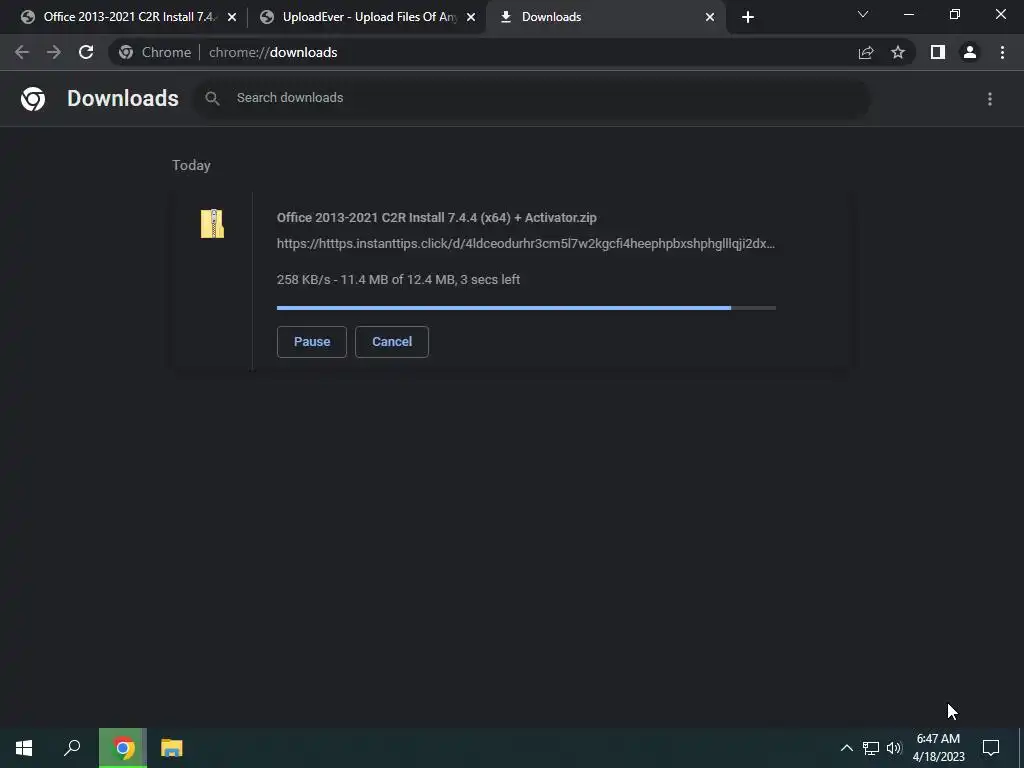The width and height of the screenshot is (1024, 768).
Task: Select the Downloads tab
Action: (606, 17)
